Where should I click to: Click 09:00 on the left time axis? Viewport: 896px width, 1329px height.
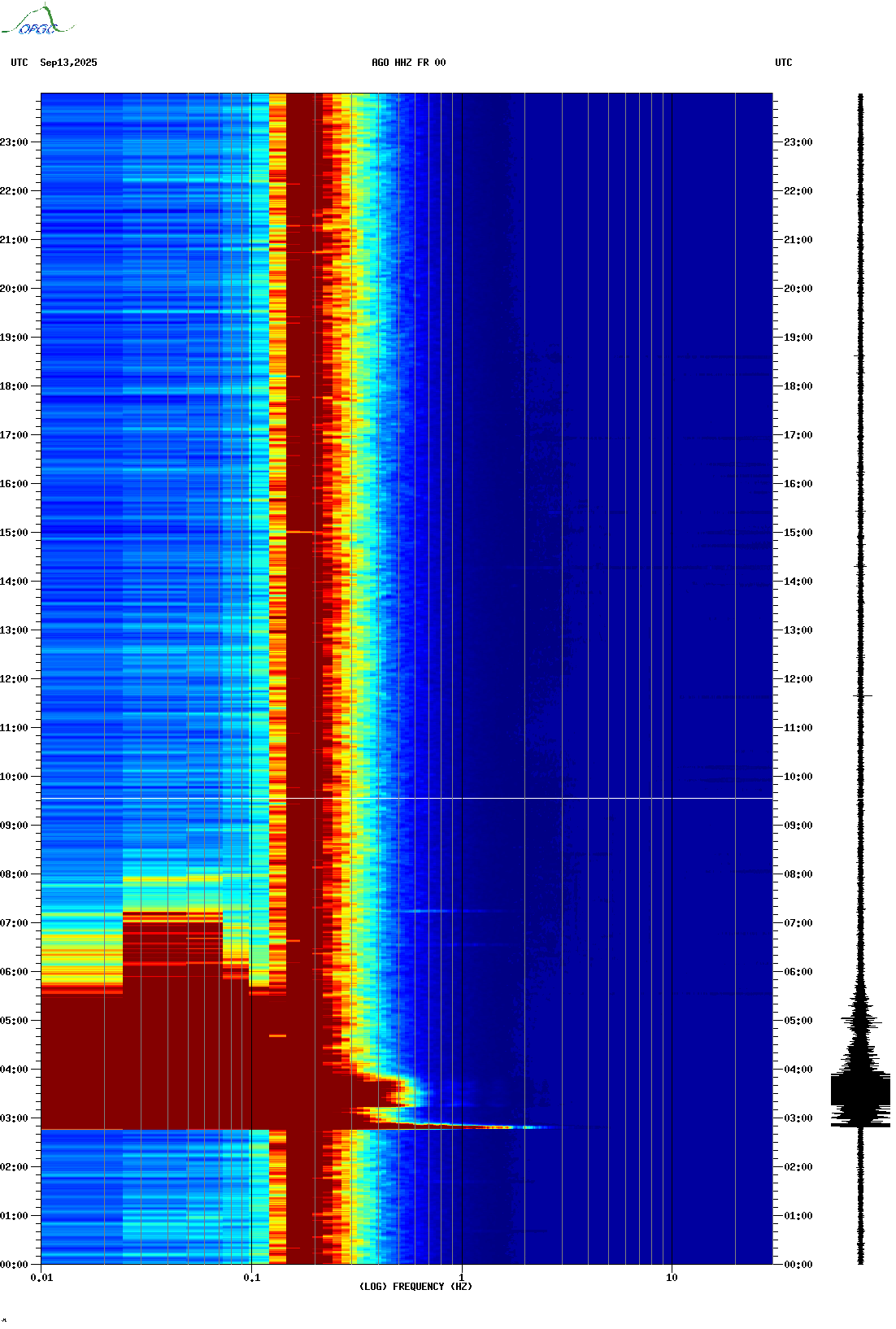14,826
